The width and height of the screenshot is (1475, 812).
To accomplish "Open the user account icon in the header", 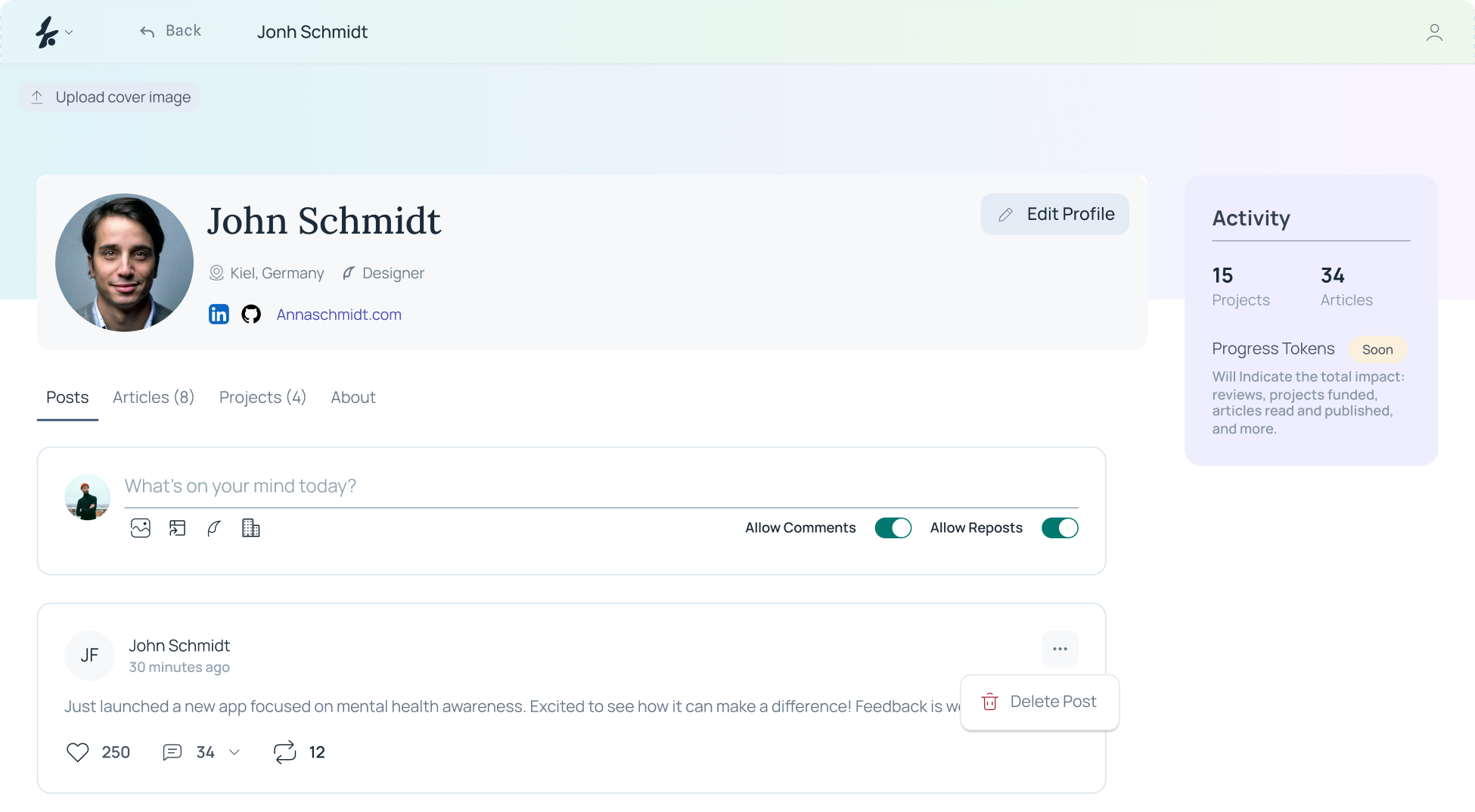I will tap(1434, 32).
